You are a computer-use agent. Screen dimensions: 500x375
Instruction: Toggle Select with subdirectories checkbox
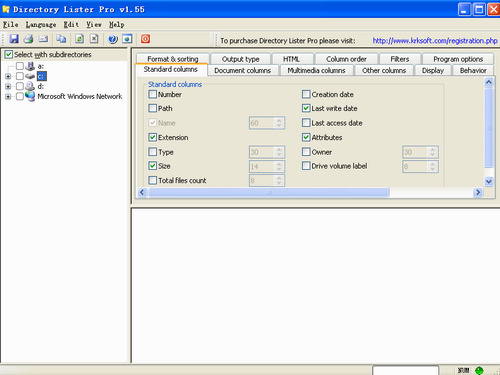pyautogui.click(x=9, y=54)
